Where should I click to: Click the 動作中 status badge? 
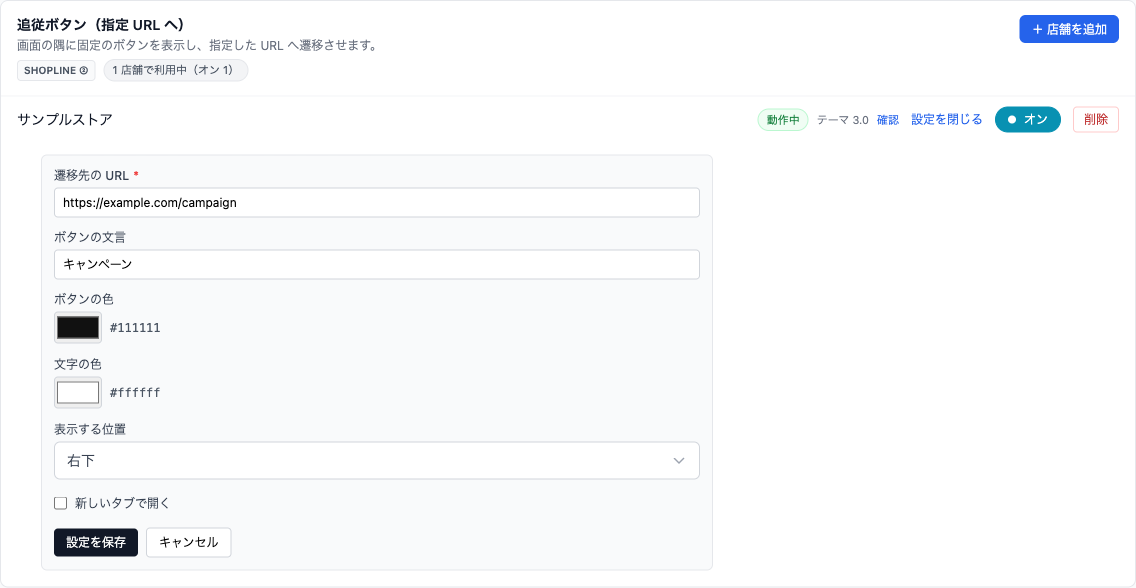tap(782, 120)
